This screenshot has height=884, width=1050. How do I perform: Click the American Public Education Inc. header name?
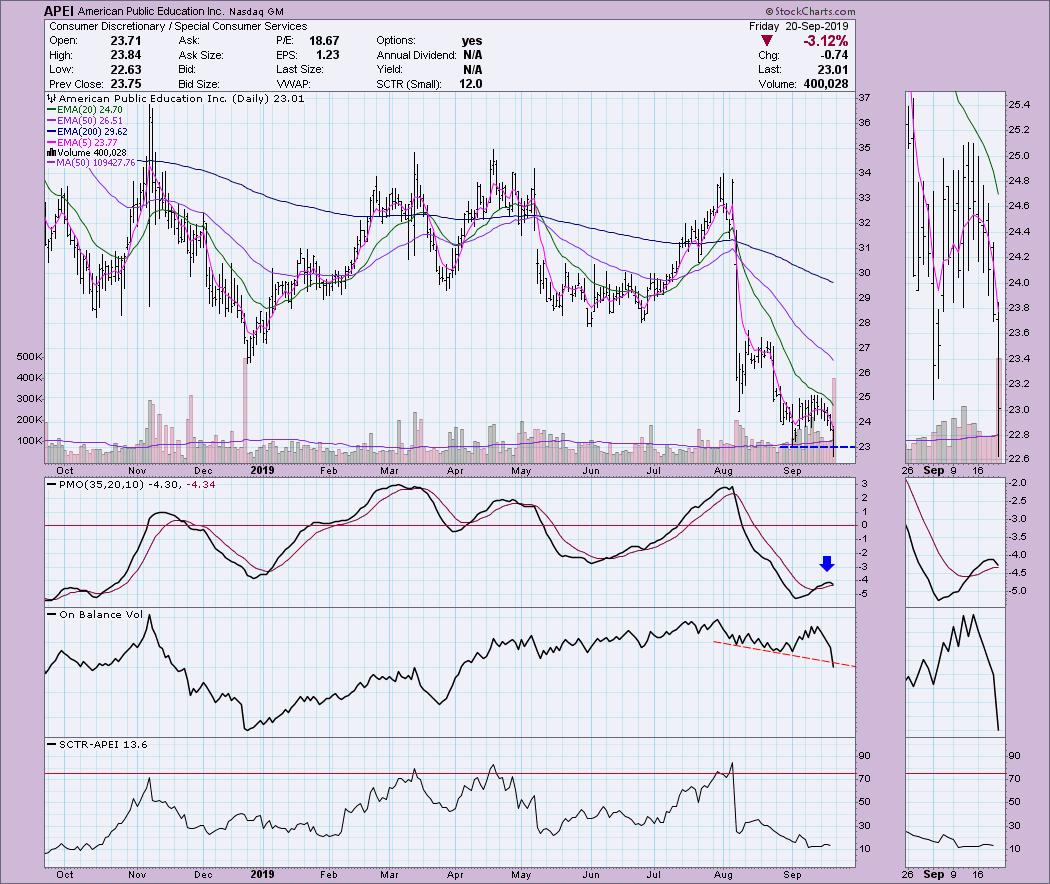click(151, 11)
